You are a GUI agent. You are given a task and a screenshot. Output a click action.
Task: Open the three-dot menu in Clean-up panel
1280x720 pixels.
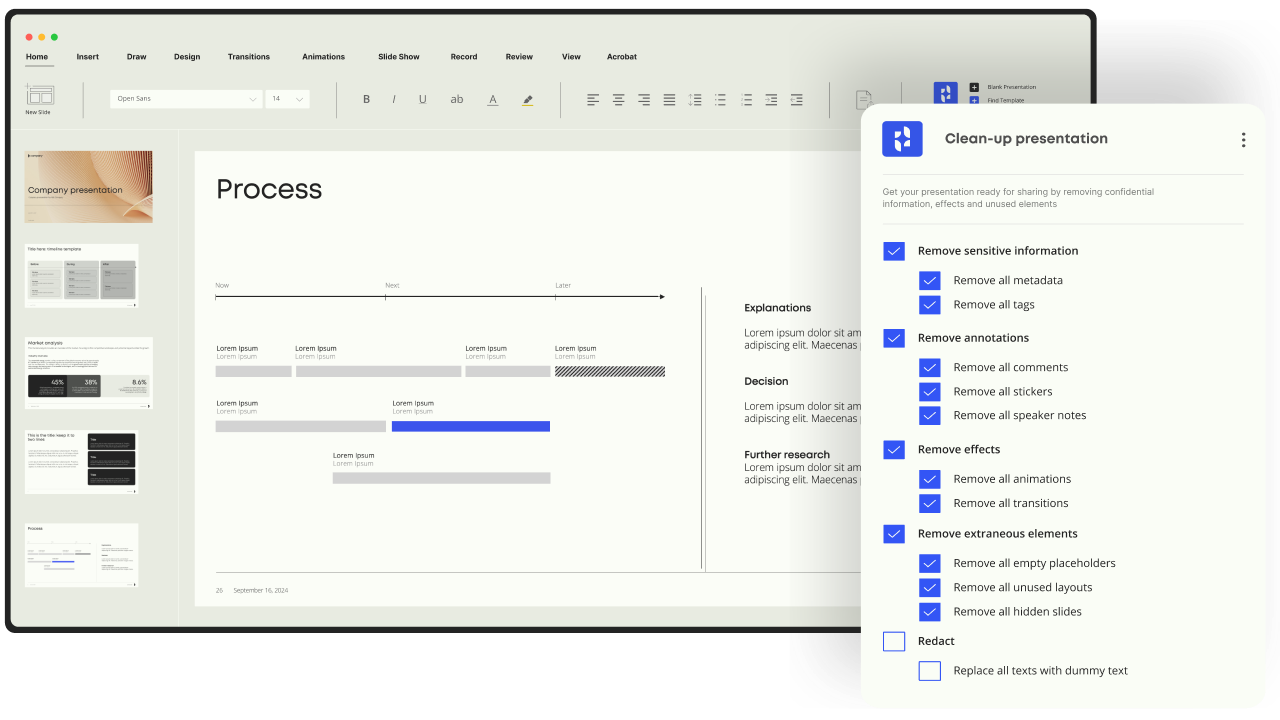1243,140
